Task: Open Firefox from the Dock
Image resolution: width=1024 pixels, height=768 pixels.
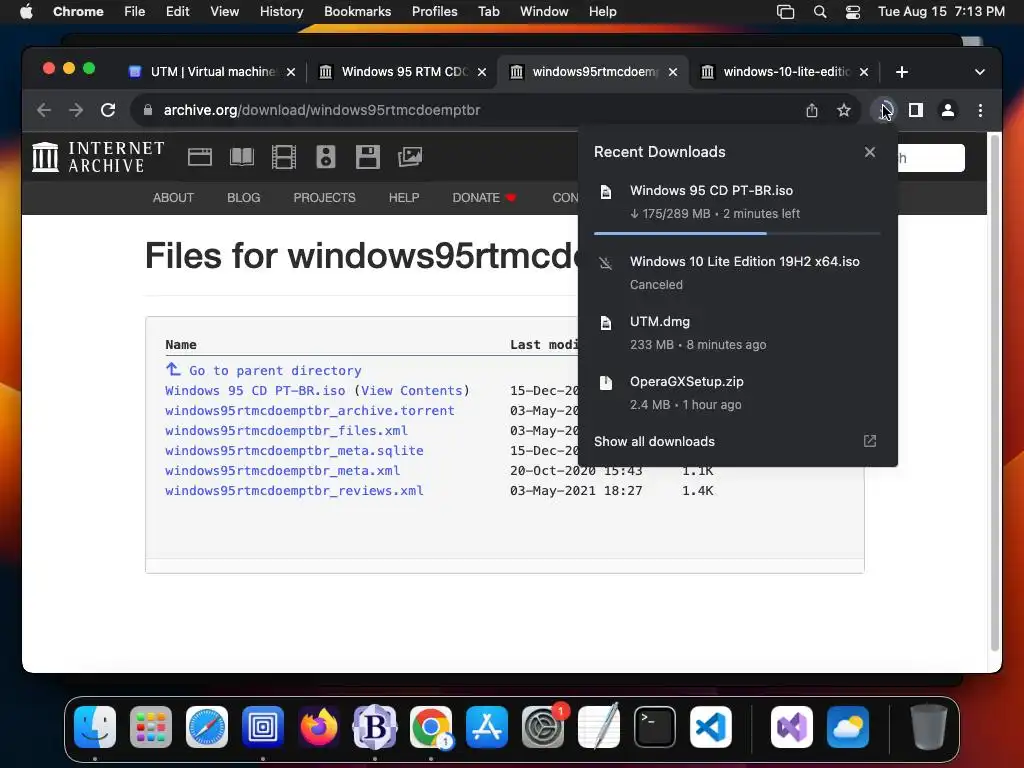Action: 319,727
